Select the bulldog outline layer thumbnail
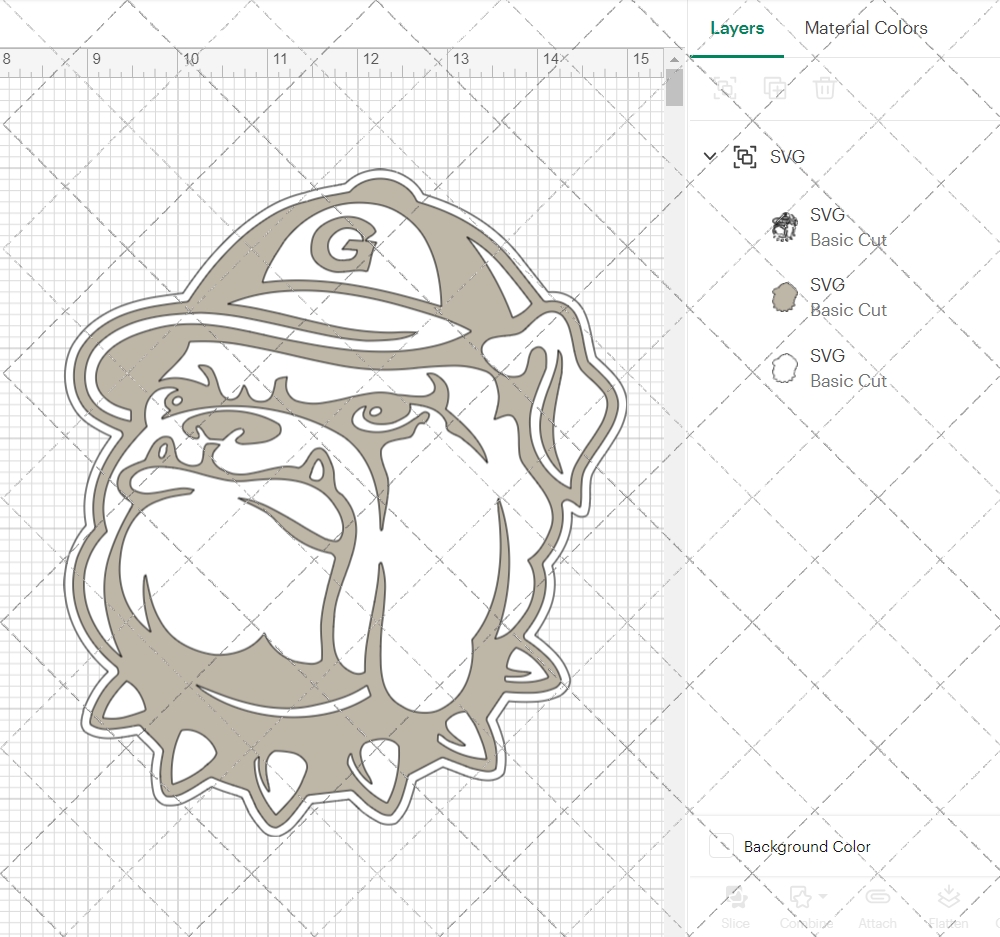This screenshot has height=937, width=1000. coord(784,227)
